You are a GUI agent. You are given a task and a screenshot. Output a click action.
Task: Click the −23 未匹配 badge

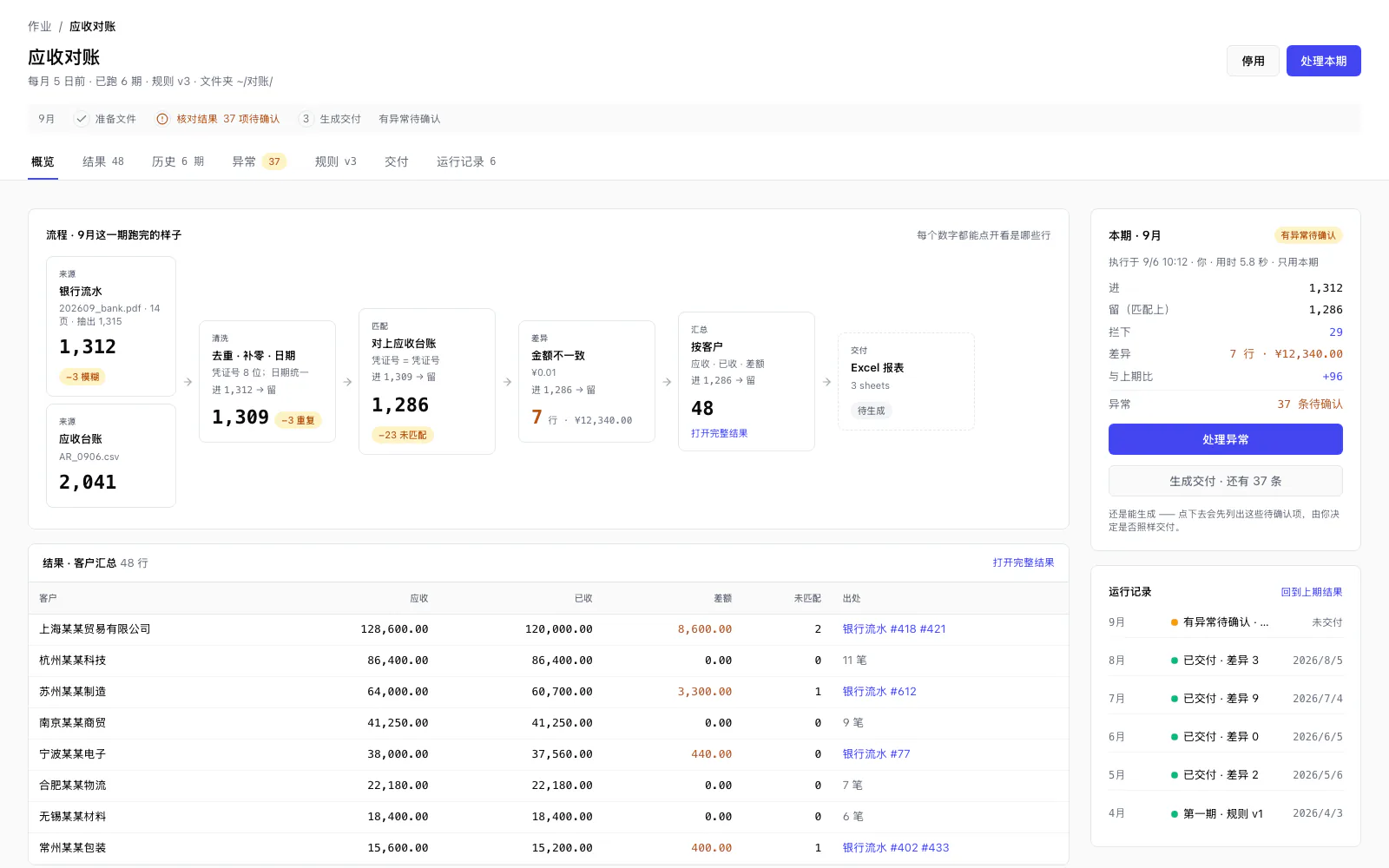pyautogui.click(x=402, y=435)
